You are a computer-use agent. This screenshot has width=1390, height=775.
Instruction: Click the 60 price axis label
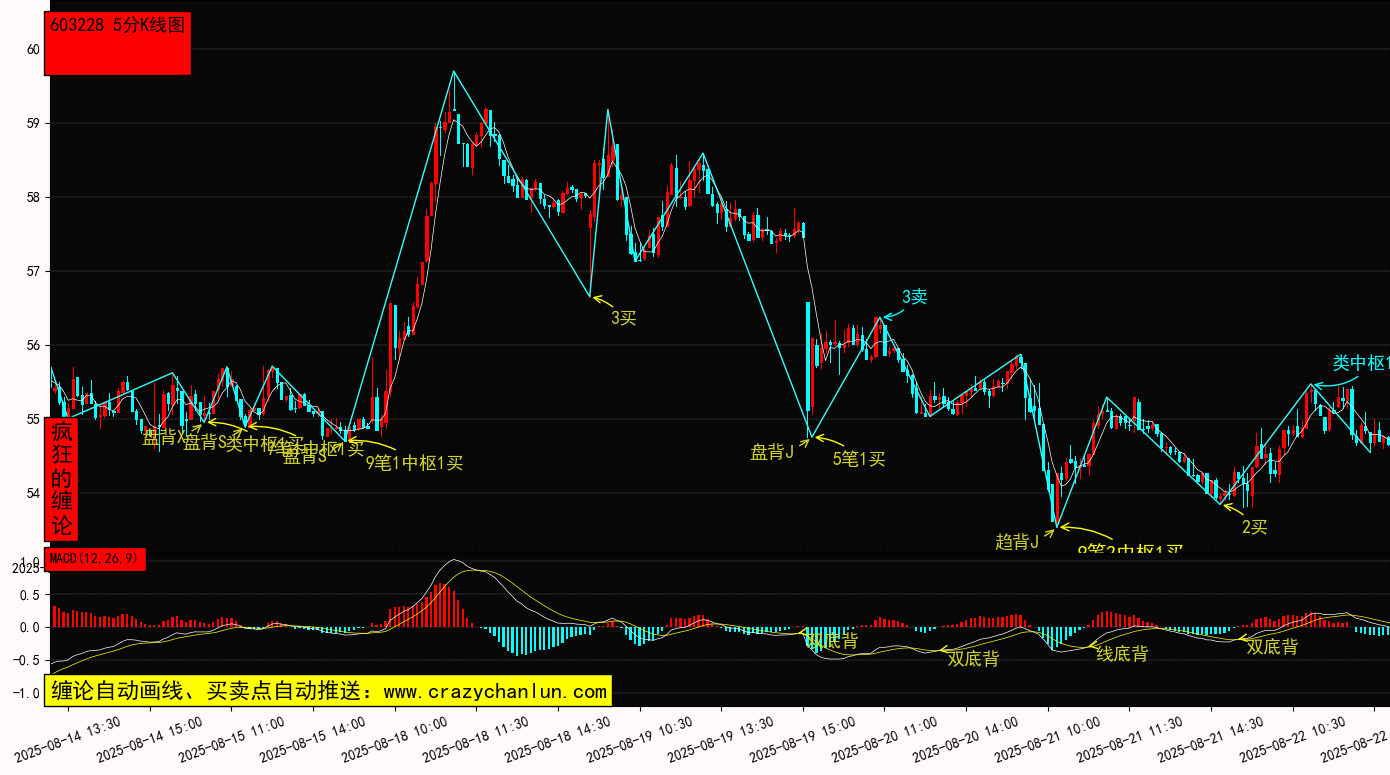click(33, 49)
